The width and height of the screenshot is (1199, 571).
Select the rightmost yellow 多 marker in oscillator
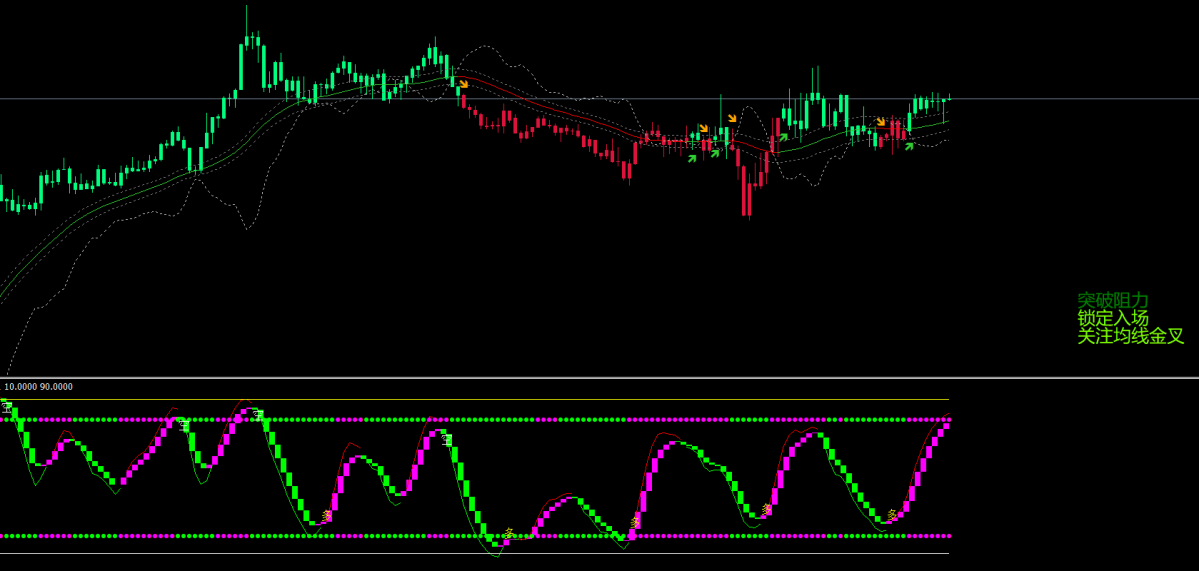[892, 515]
